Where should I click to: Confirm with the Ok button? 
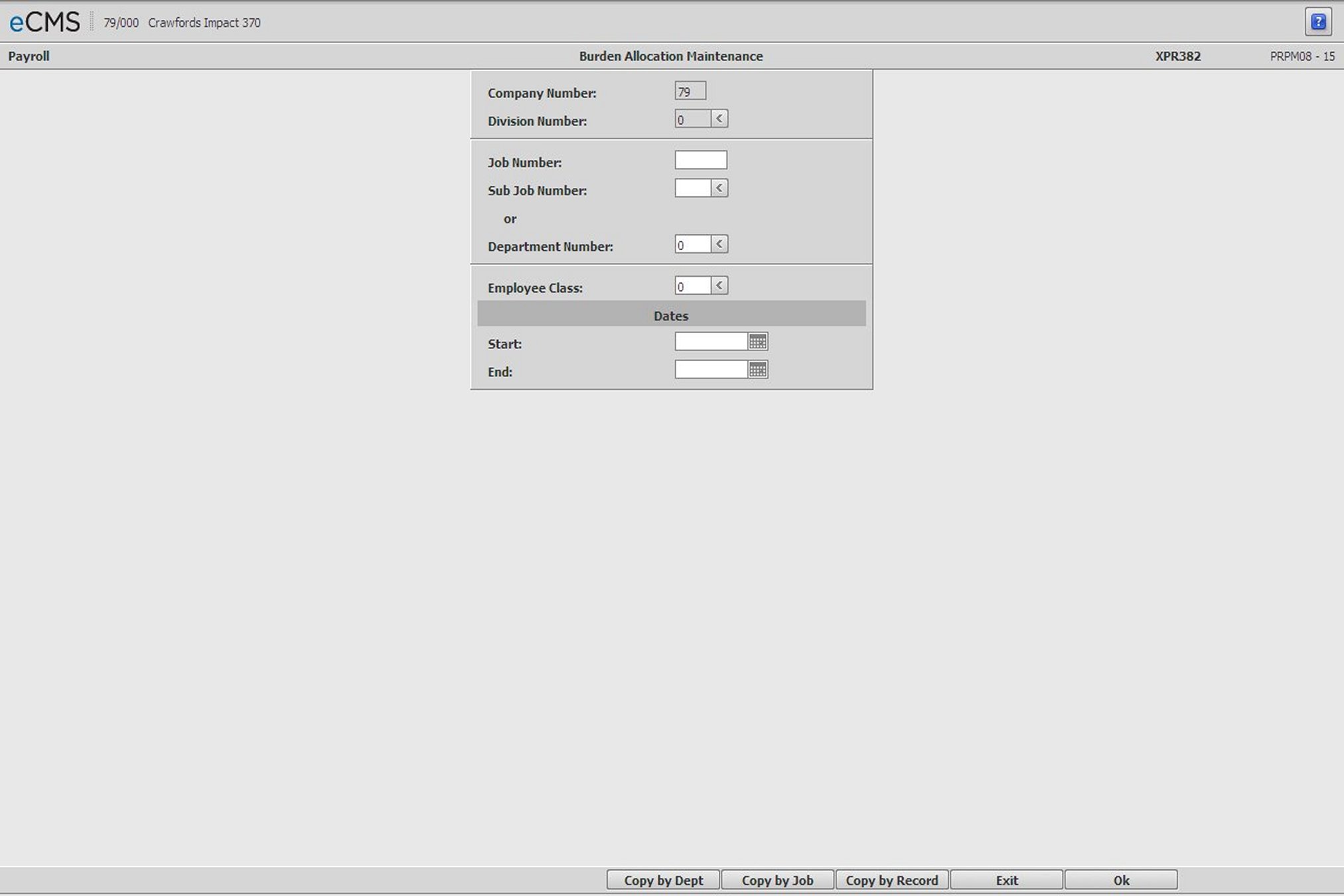click(1120, 880)
